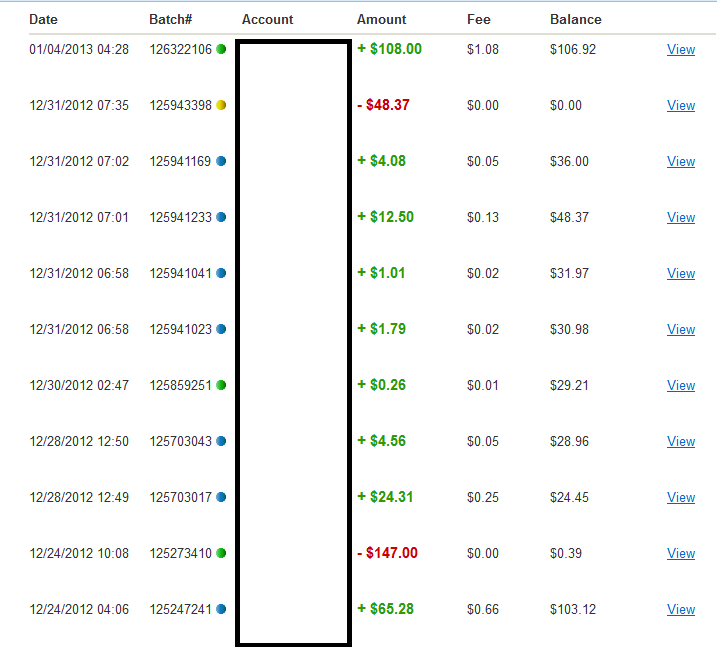Click the blue status dot beside batch 125703043
717x647 pixels.
pyautogui.click(x=221, y=441)
